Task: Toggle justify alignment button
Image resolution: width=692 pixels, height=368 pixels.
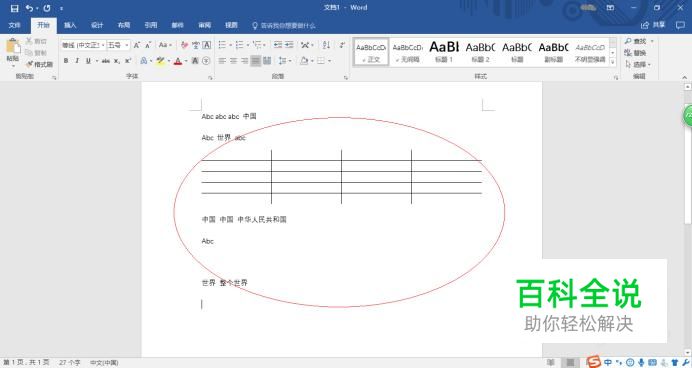Action: 256,61
